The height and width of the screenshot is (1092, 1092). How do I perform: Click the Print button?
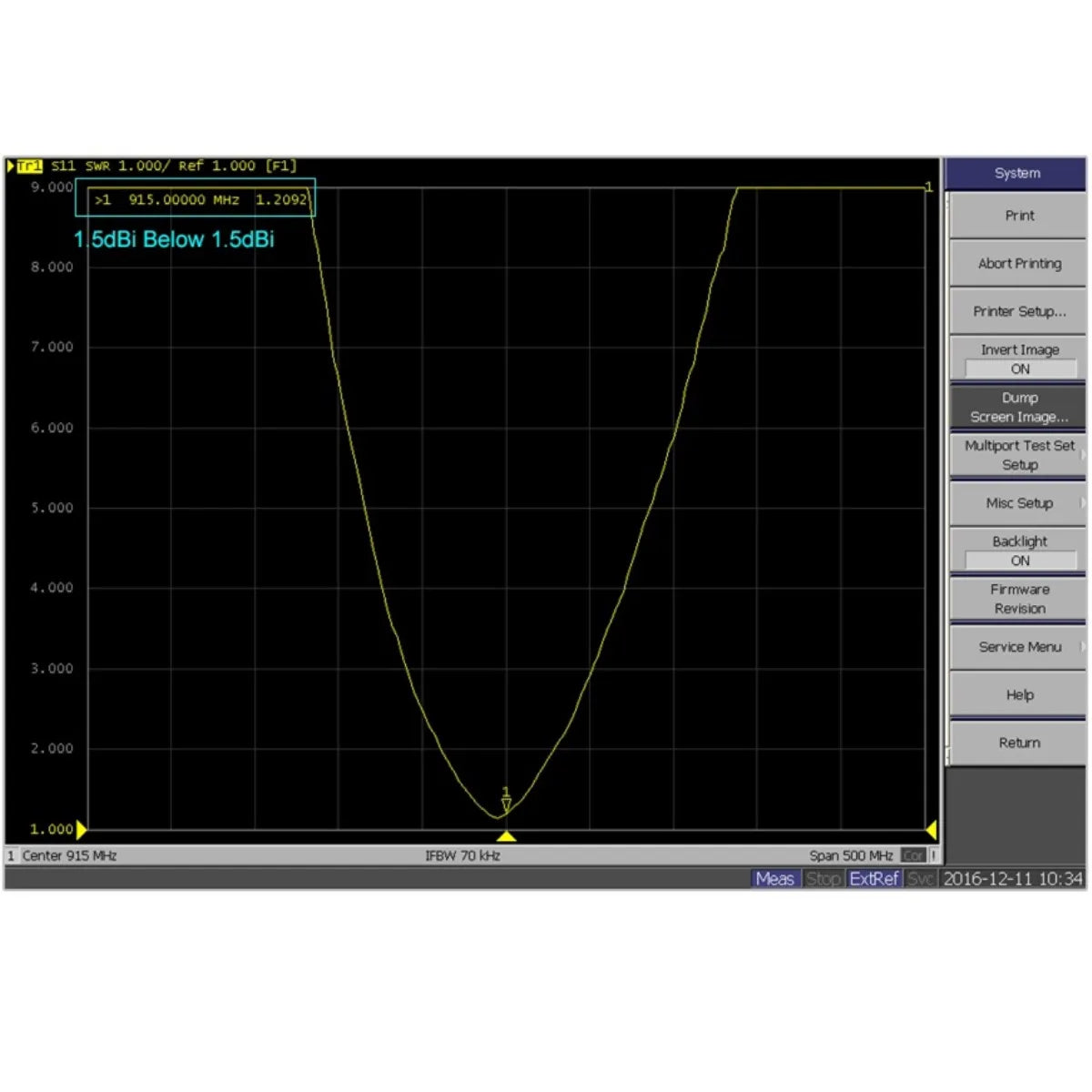[1017, 216]
